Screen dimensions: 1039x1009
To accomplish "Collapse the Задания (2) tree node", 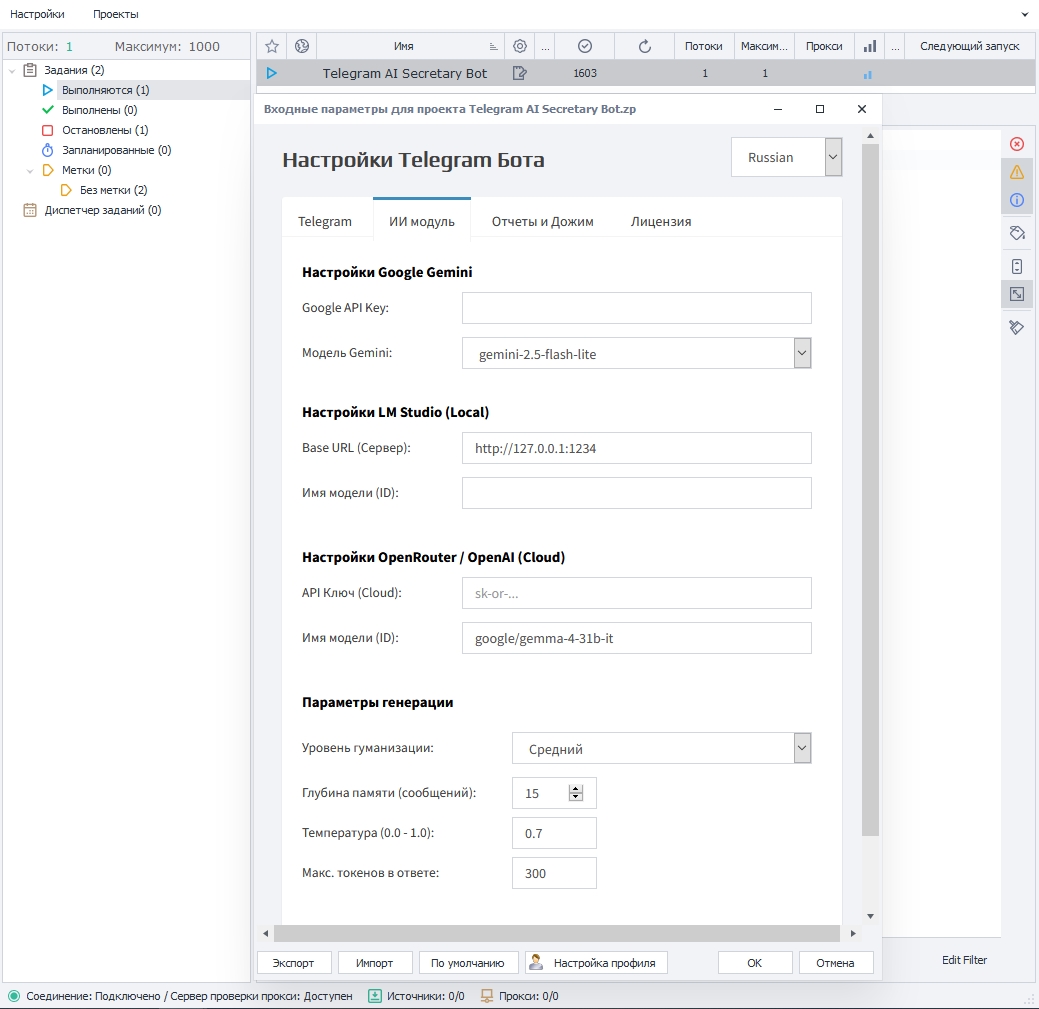I will pyautogui.click(x=12, y=70).
